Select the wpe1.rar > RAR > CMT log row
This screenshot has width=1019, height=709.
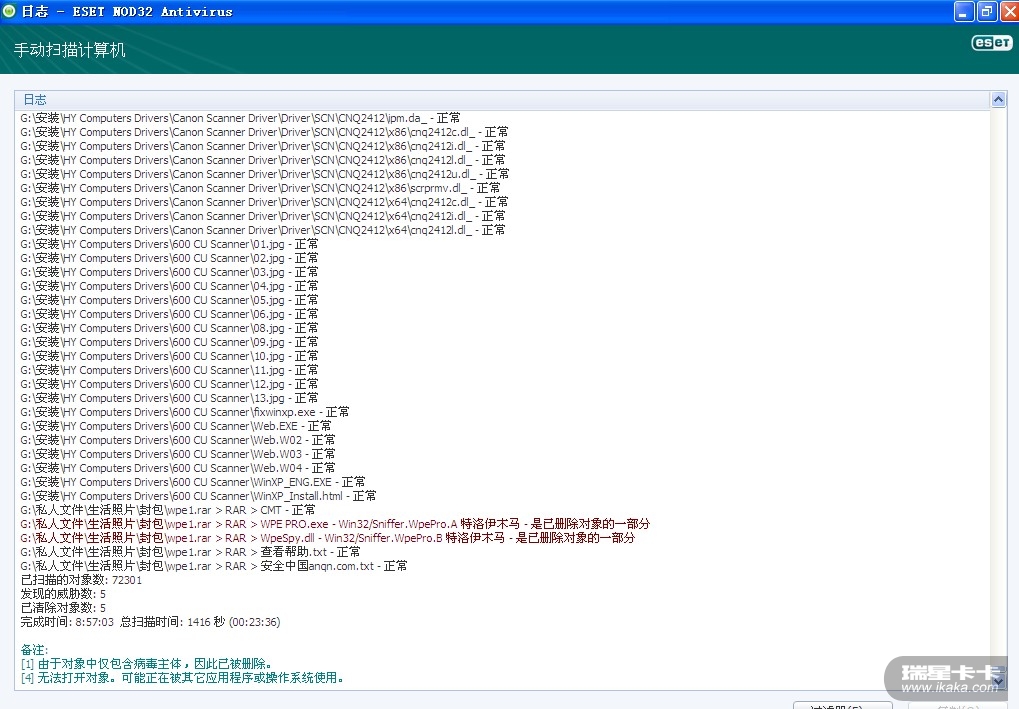point(168,510)
